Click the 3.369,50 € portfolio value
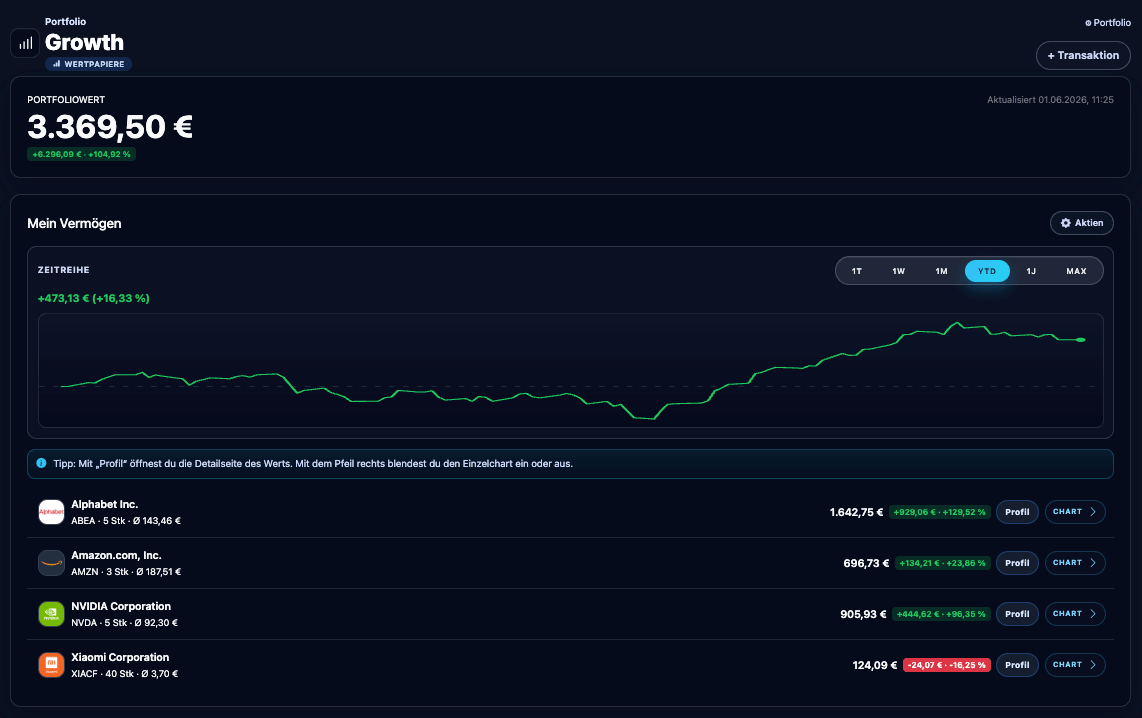 click(x=110, y=127)
